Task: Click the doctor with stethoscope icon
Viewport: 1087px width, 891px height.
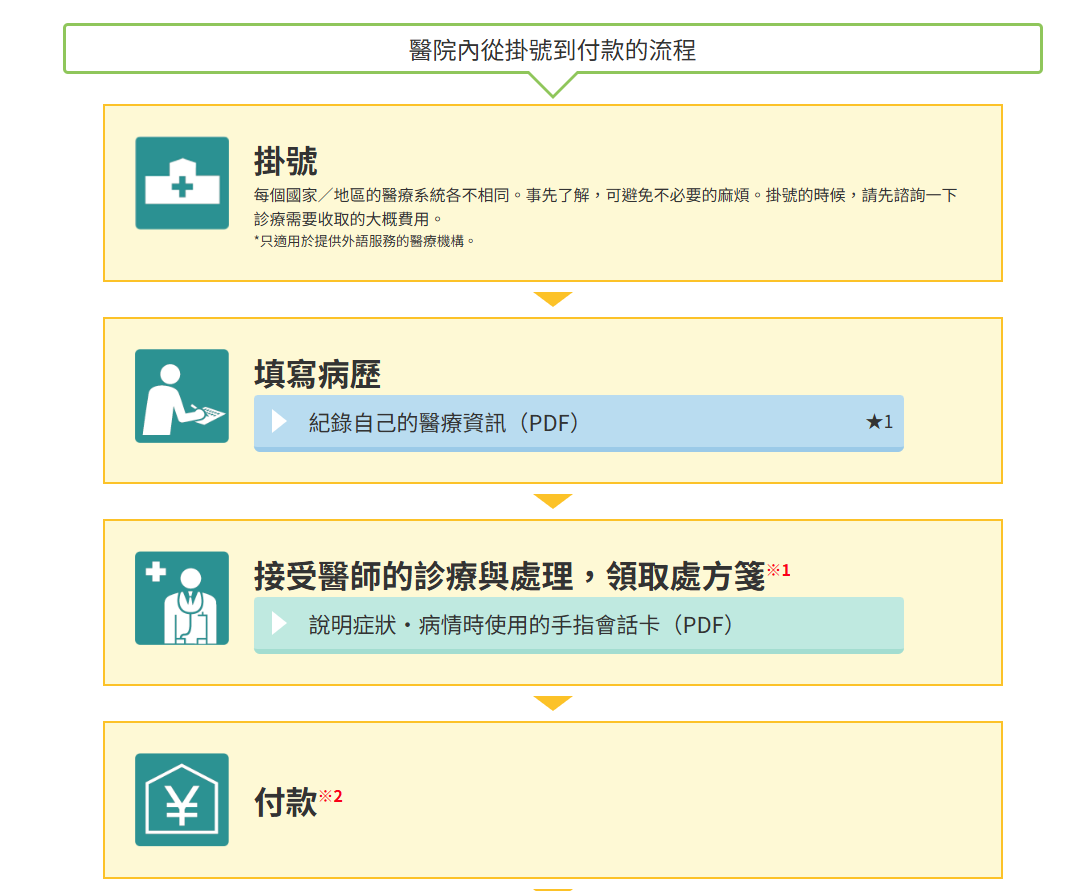Action: pyautogui.click(x=182, y=598)
